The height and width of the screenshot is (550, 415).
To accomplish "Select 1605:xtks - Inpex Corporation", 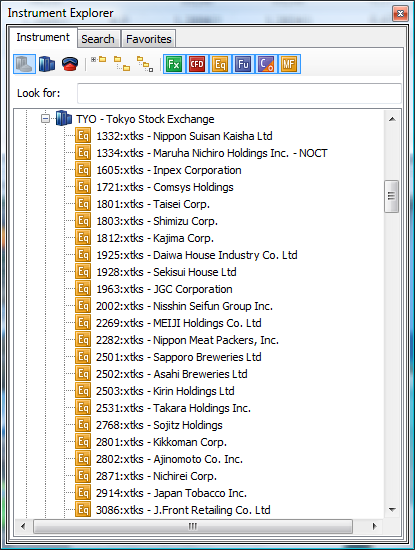I will pos(158,170).
